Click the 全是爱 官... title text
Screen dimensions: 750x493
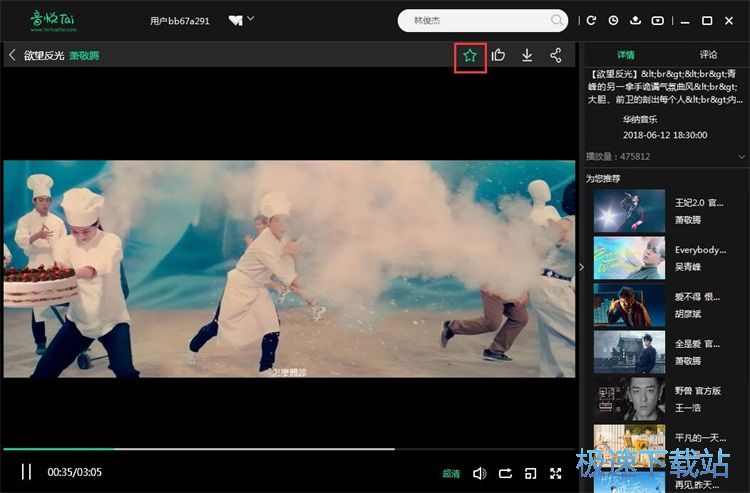[x=697, y=344]
